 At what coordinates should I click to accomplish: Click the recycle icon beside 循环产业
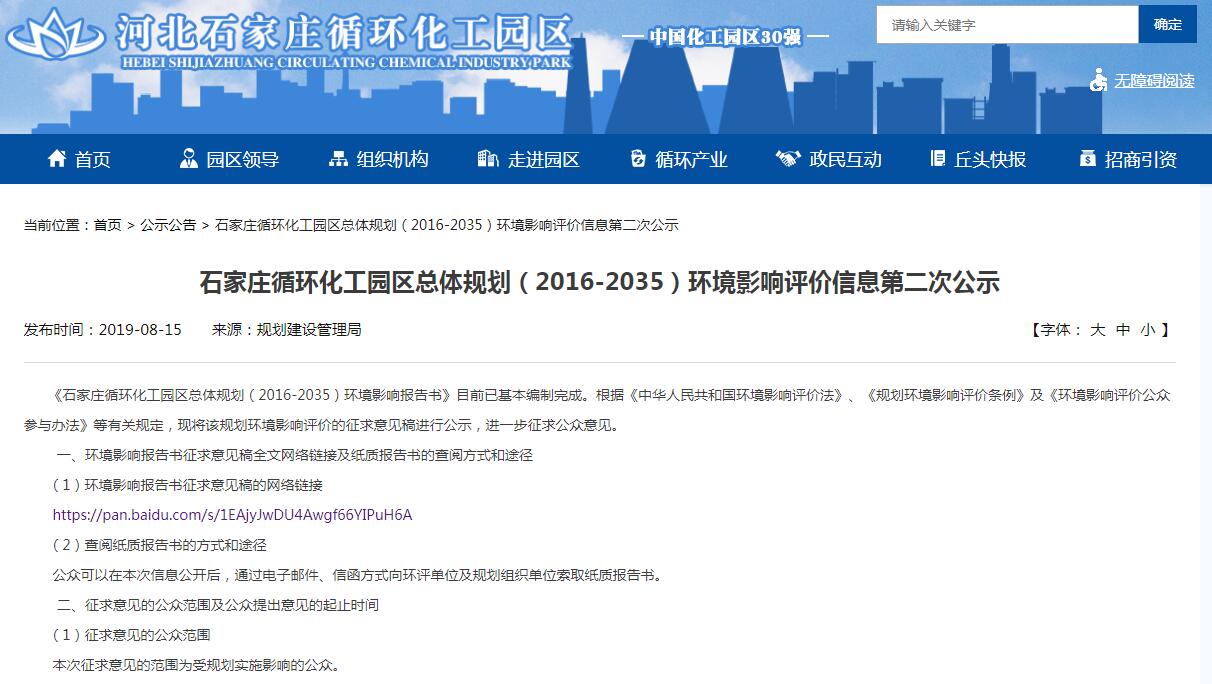click(x=638, y=158)
